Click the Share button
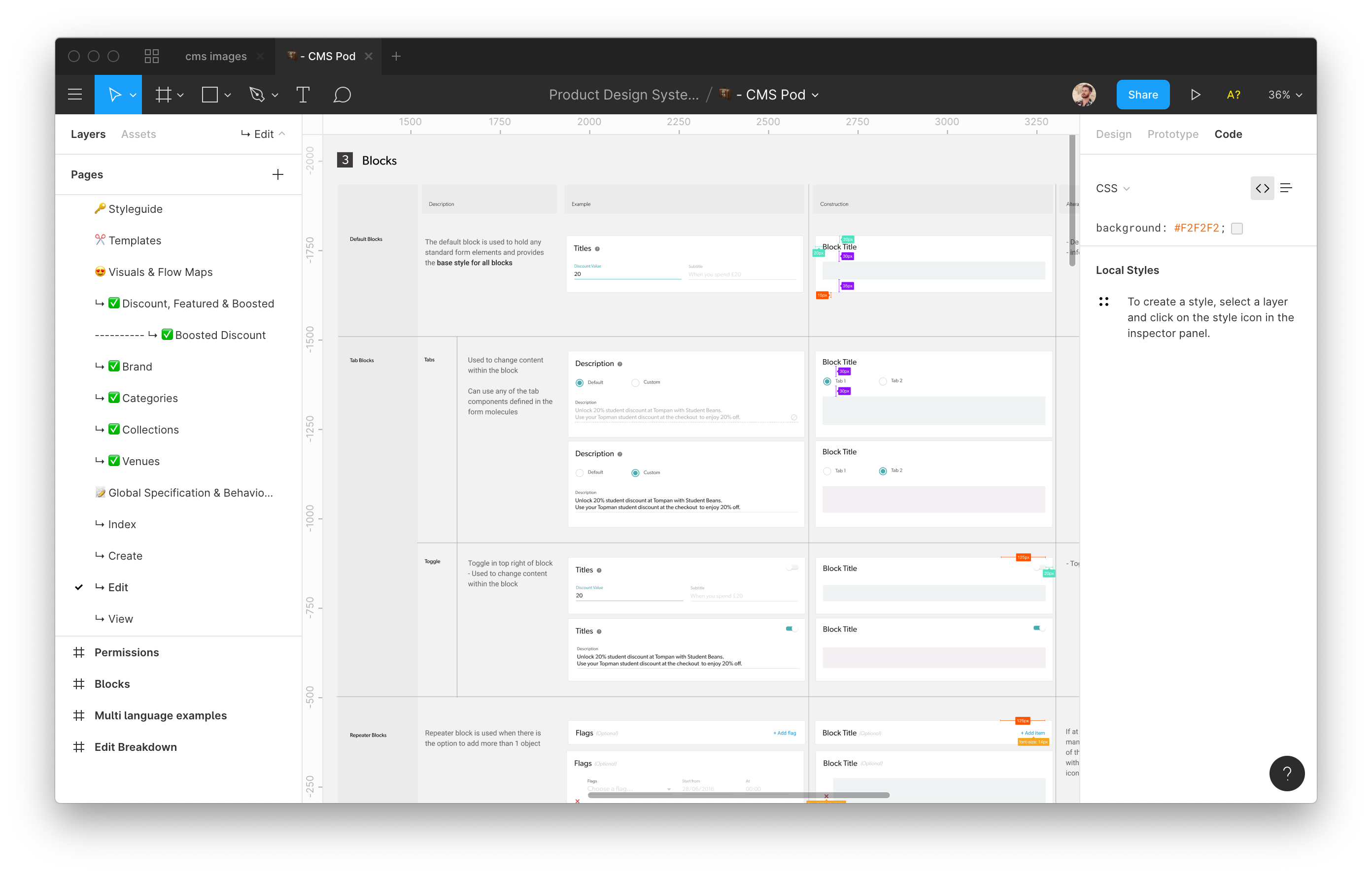This screenshot has height=876, width=1372. tap(1141, 94)
